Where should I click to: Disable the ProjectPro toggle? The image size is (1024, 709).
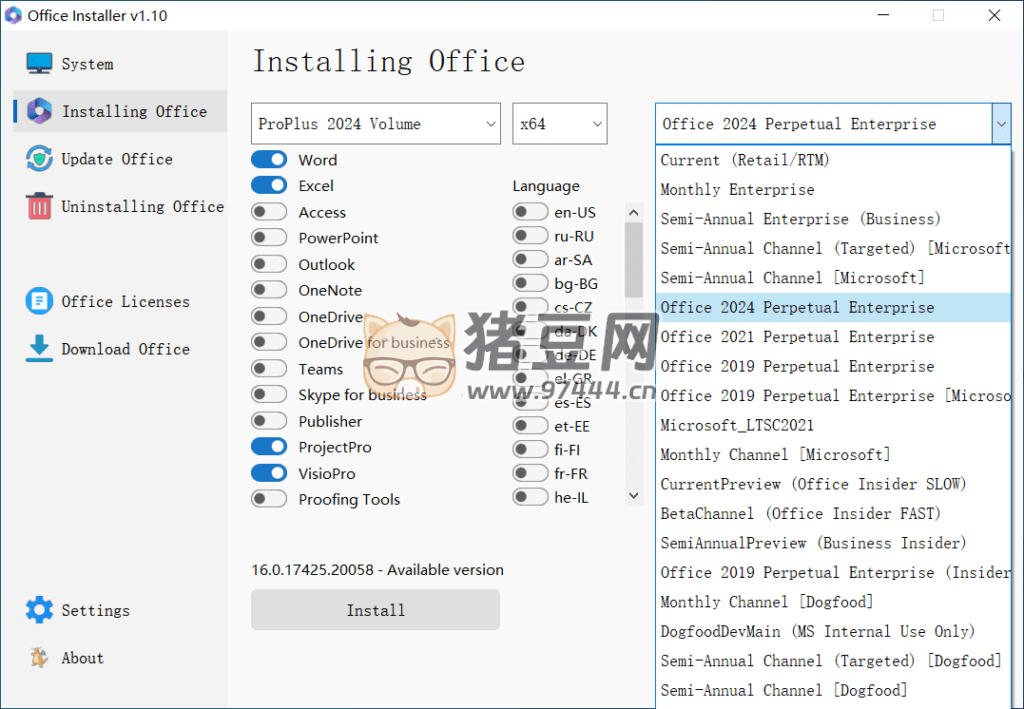click(x=269, y=447)
